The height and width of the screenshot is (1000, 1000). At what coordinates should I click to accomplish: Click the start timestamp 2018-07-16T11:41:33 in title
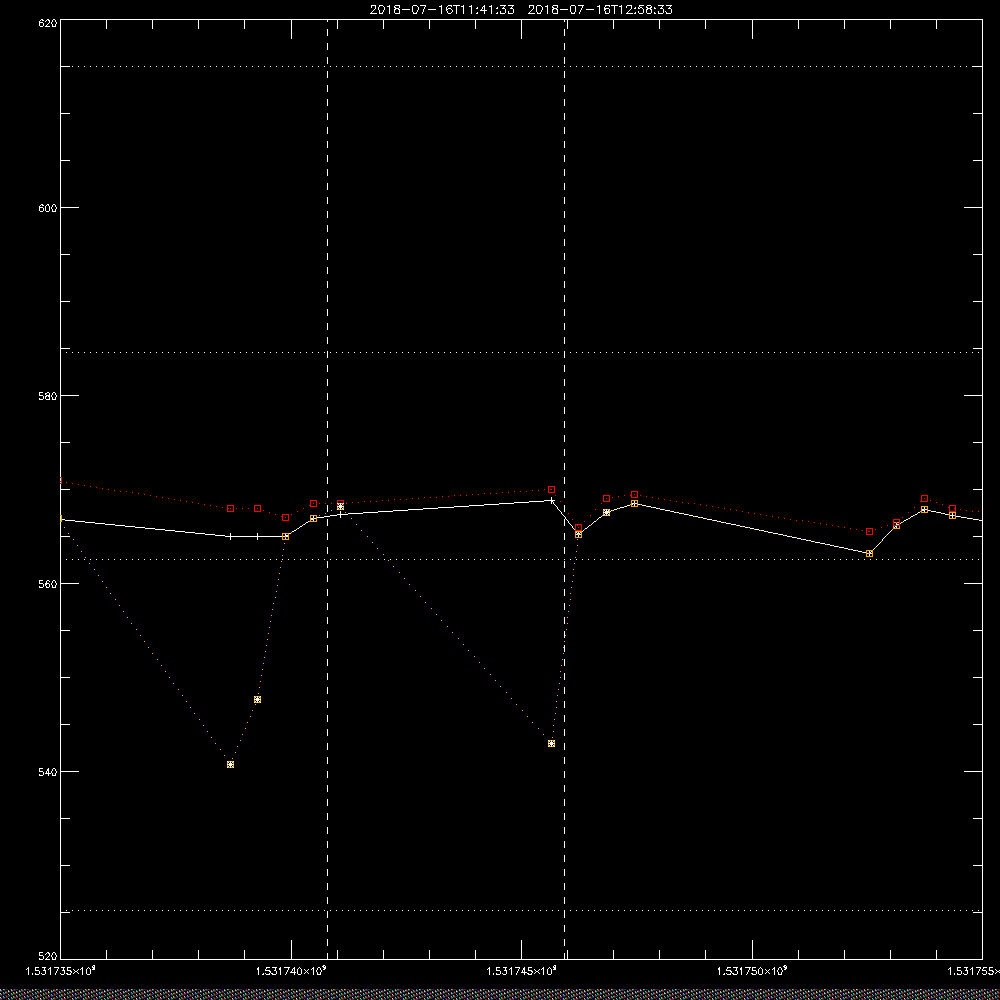442,10
